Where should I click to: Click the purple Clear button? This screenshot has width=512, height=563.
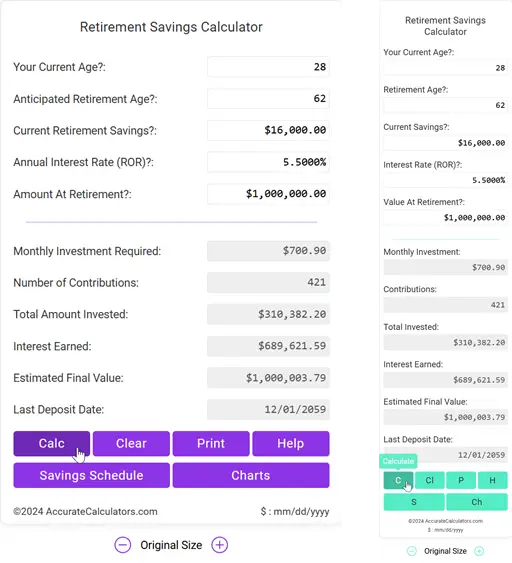pyautogui.click(x=131, y=443)
